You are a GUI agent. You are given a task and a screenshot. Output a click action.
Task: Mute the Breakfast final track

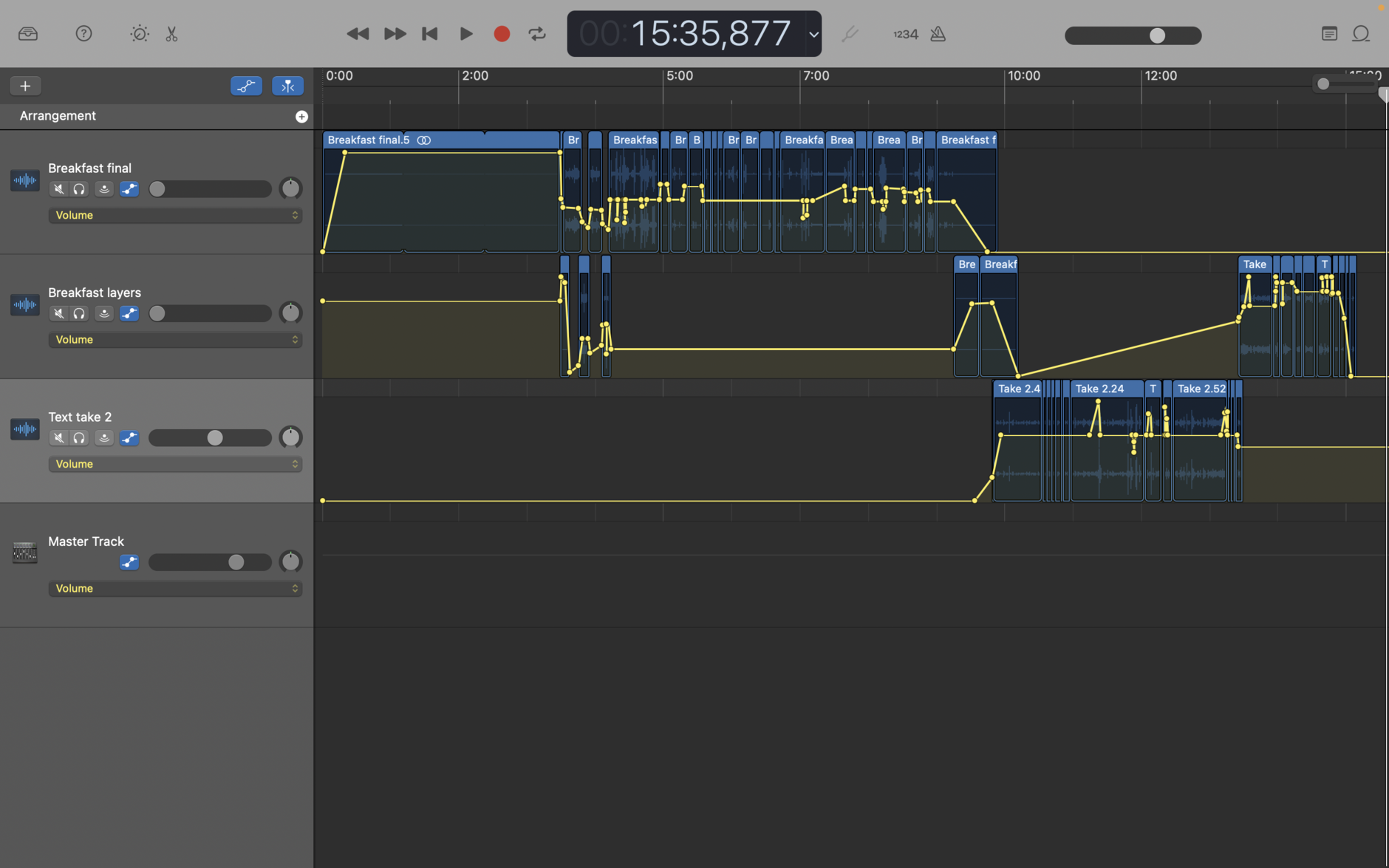pyautogui.click(x=59, y=189)
